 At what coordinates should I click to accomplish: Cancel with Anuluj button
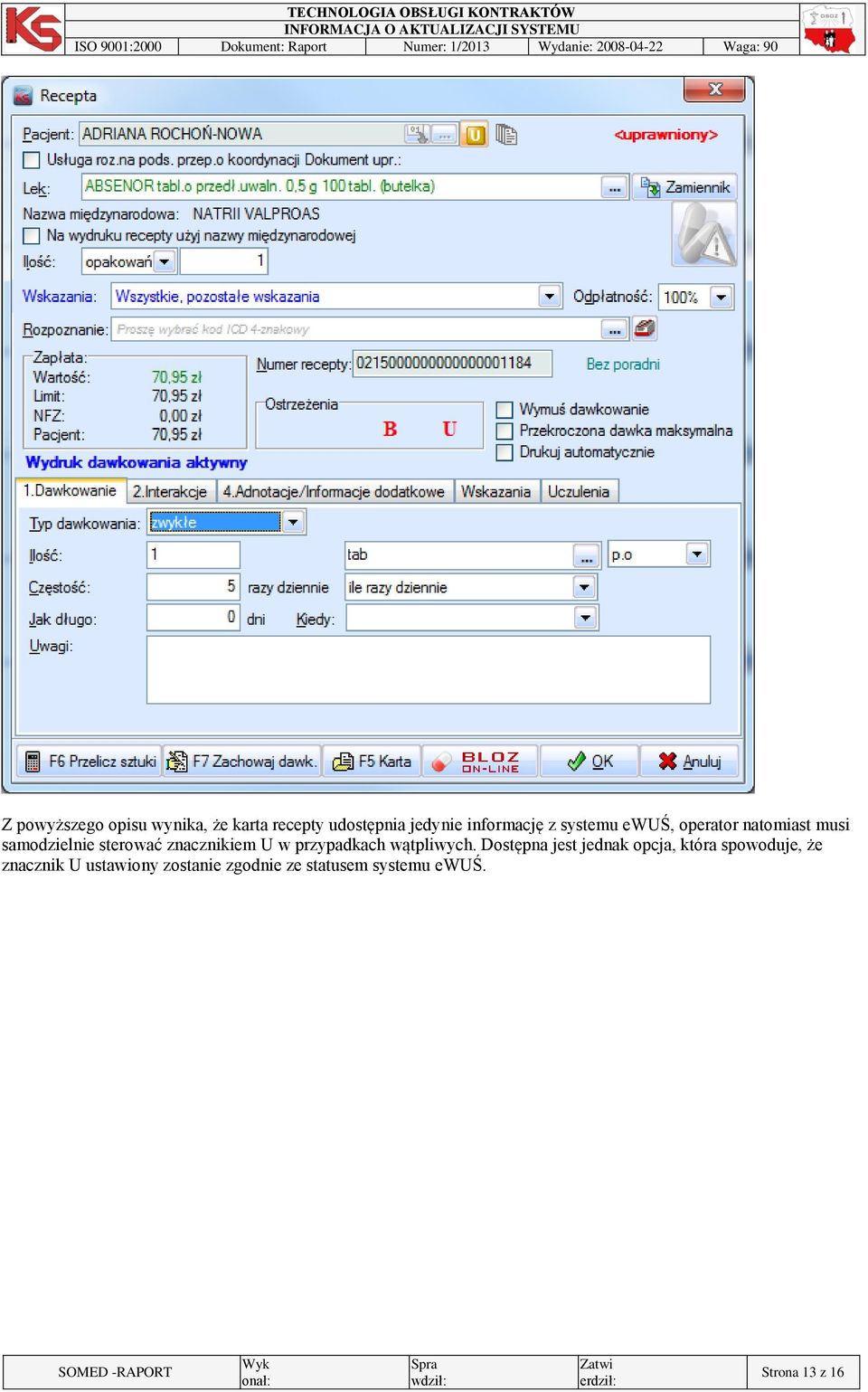point(689,762)
